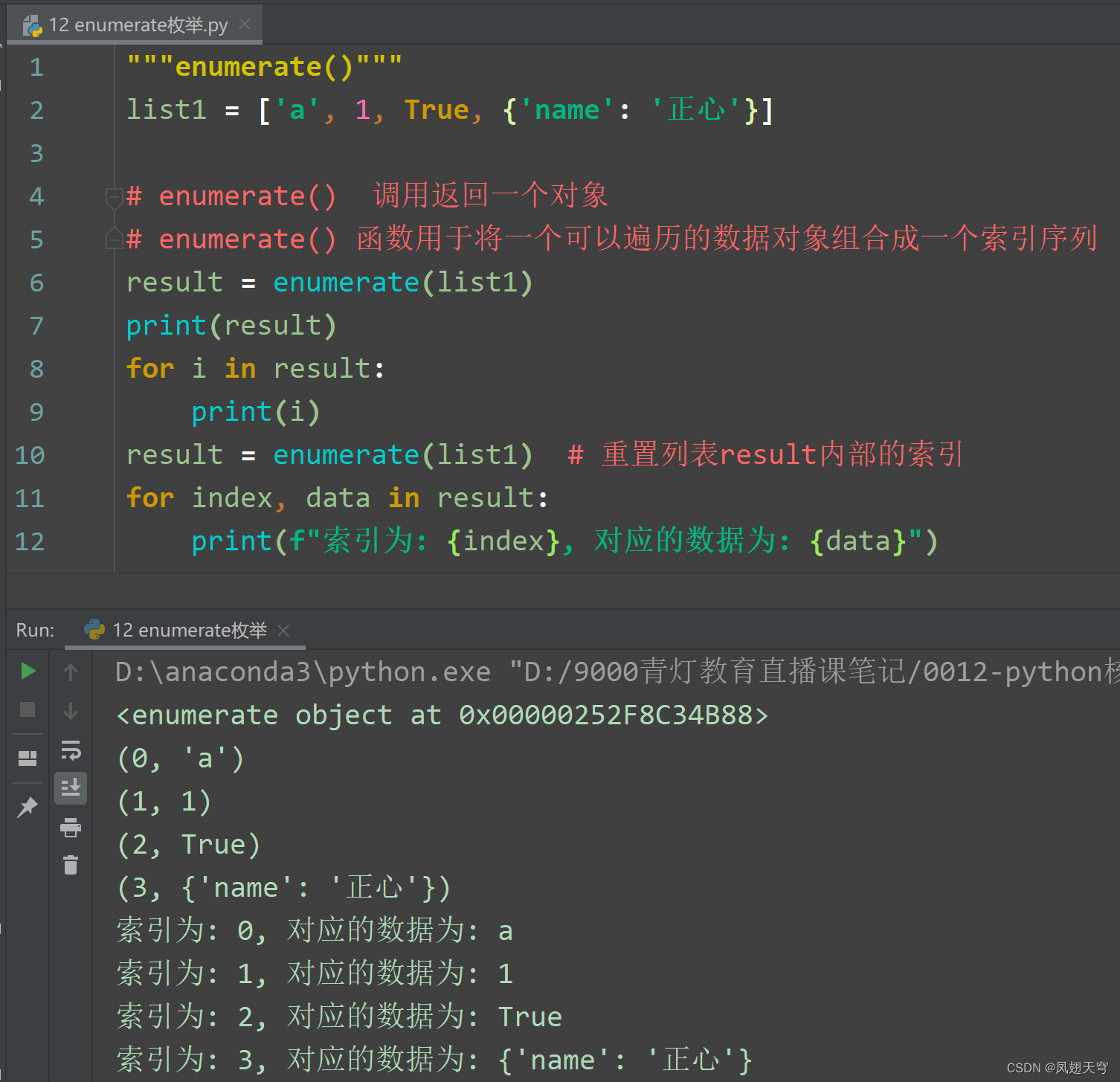
Task: Click the restore layout icon in run panel
Action: 28,759
